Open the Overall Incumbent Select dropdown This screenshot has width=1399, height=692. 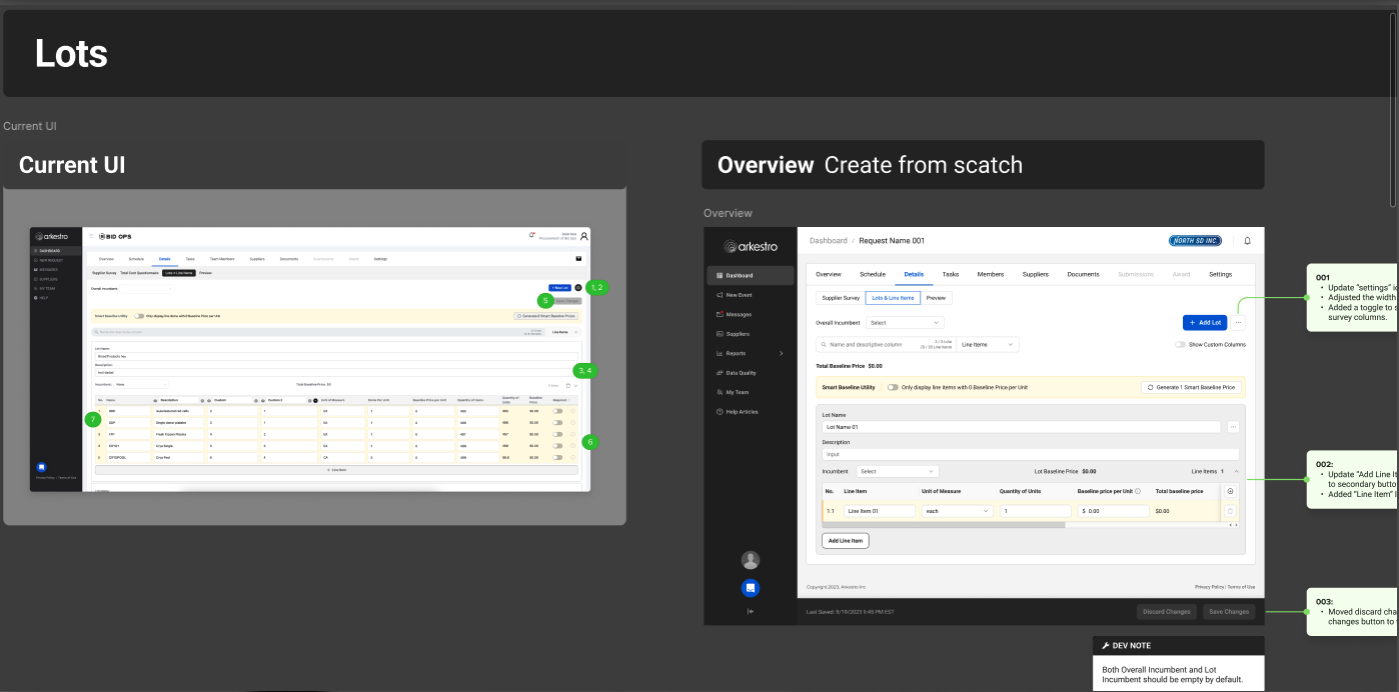point(905,322)
